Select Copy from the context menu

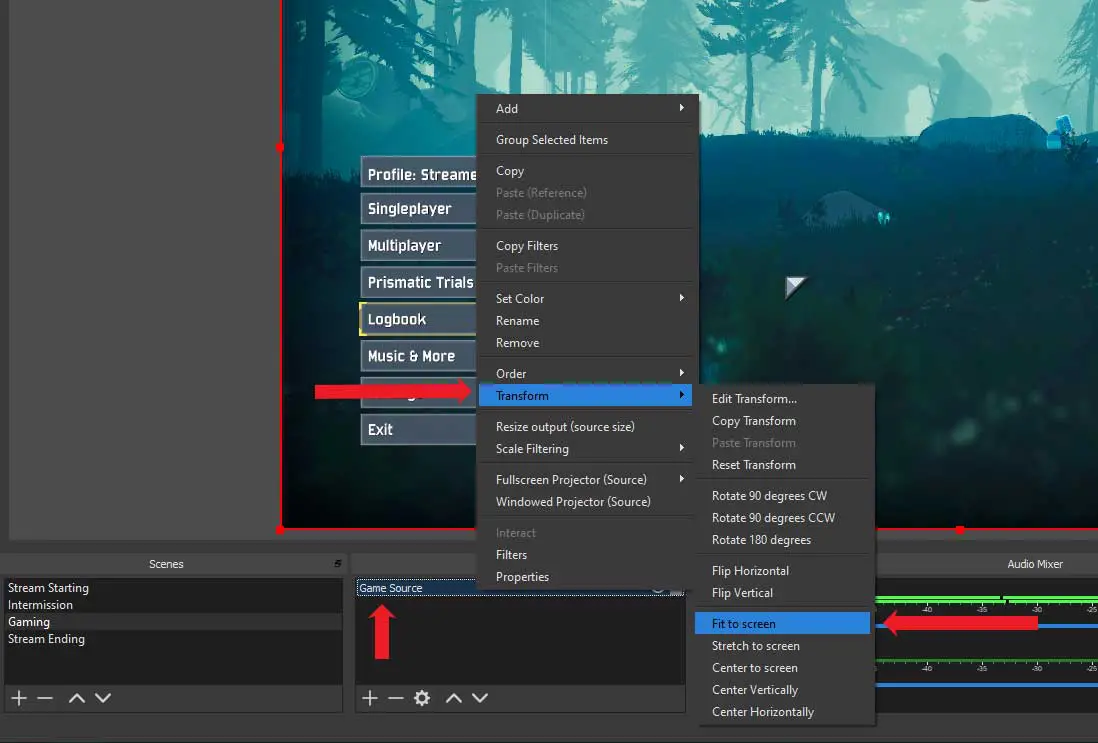[587, 171]
